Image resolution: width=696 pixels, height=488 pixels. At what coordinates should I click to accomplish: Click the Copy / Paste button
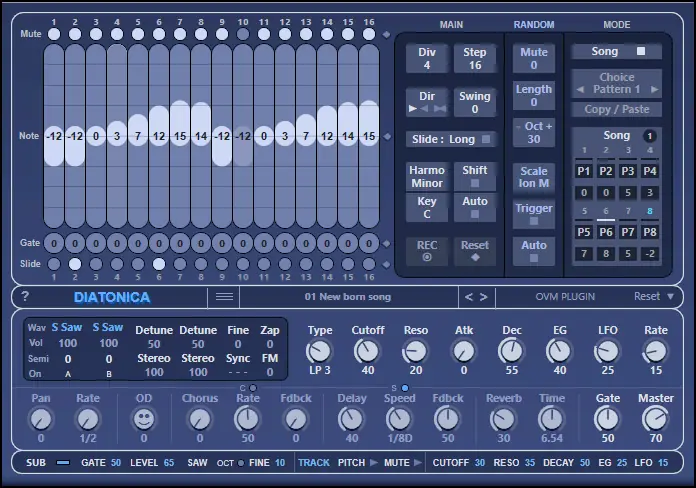[x=616, y=109]
